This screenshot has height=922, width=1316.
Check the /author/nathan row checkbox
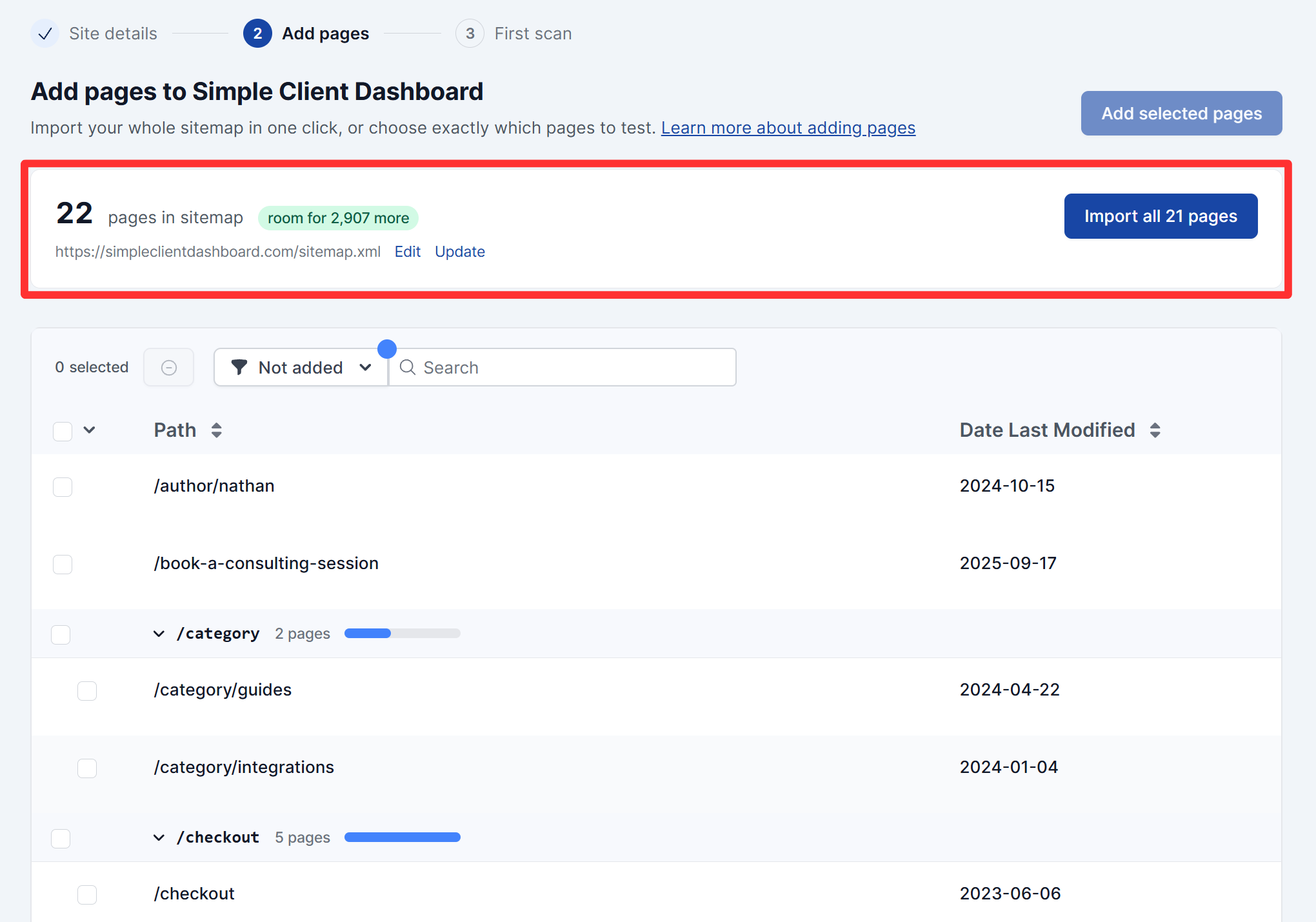click(x=63, y=486)
